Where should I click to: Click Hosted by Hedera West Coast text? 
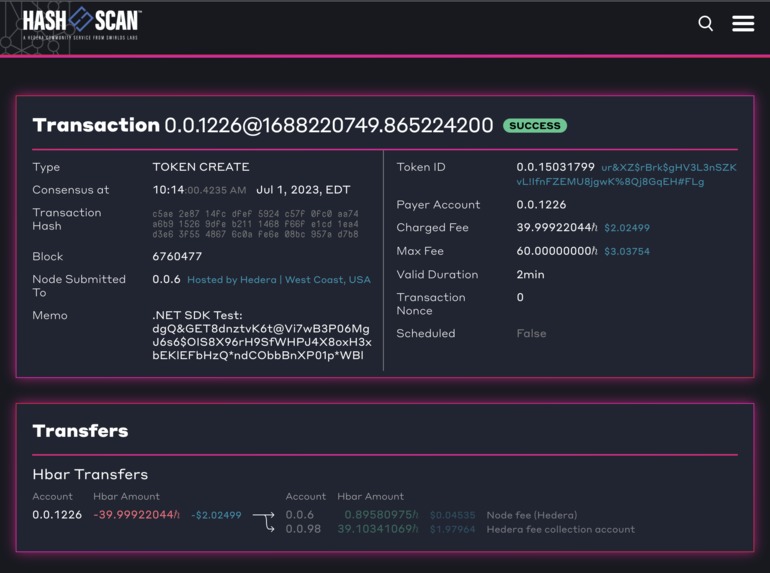point(278,280)
